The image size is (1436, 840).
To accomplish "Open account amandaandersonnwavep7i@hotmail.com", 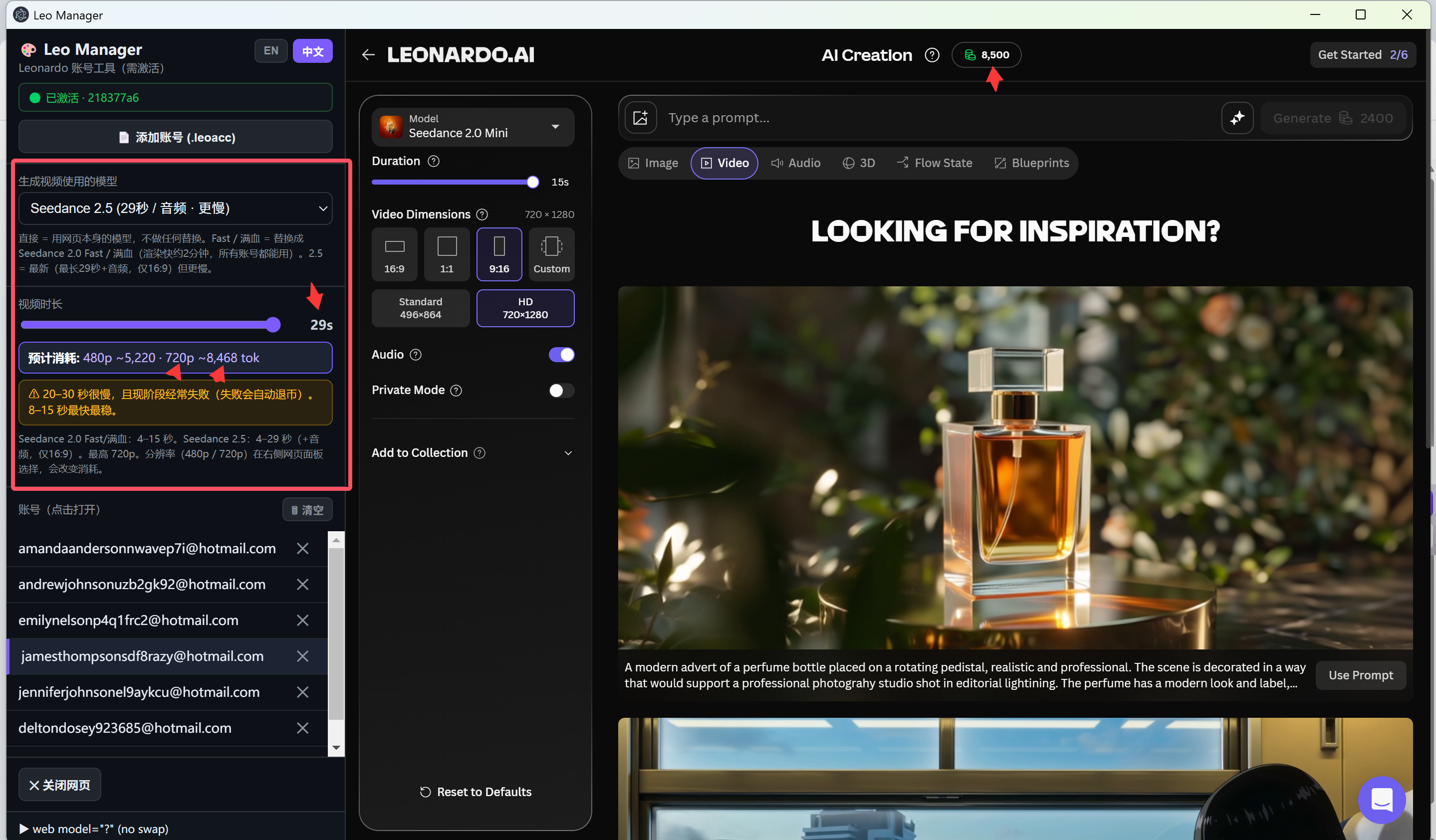I will click(147, 548).
